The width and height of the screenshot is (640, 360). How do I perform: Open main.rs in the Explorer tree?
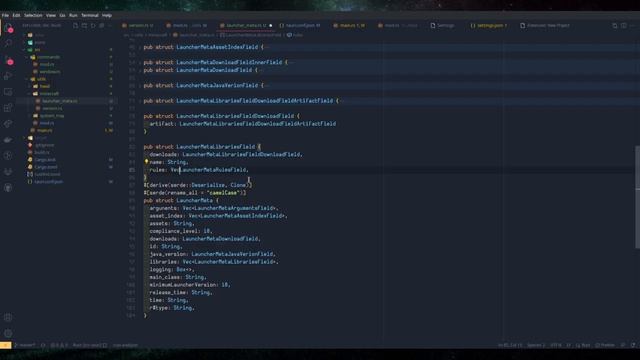point(45,131)
